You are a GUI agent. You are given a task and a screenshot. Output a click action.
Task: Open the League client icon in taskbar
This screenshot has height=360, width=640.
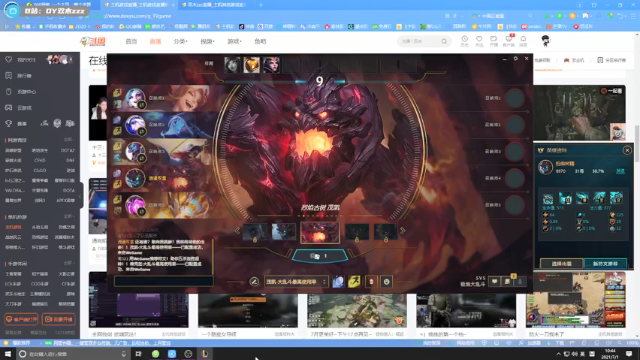point(204,354)
